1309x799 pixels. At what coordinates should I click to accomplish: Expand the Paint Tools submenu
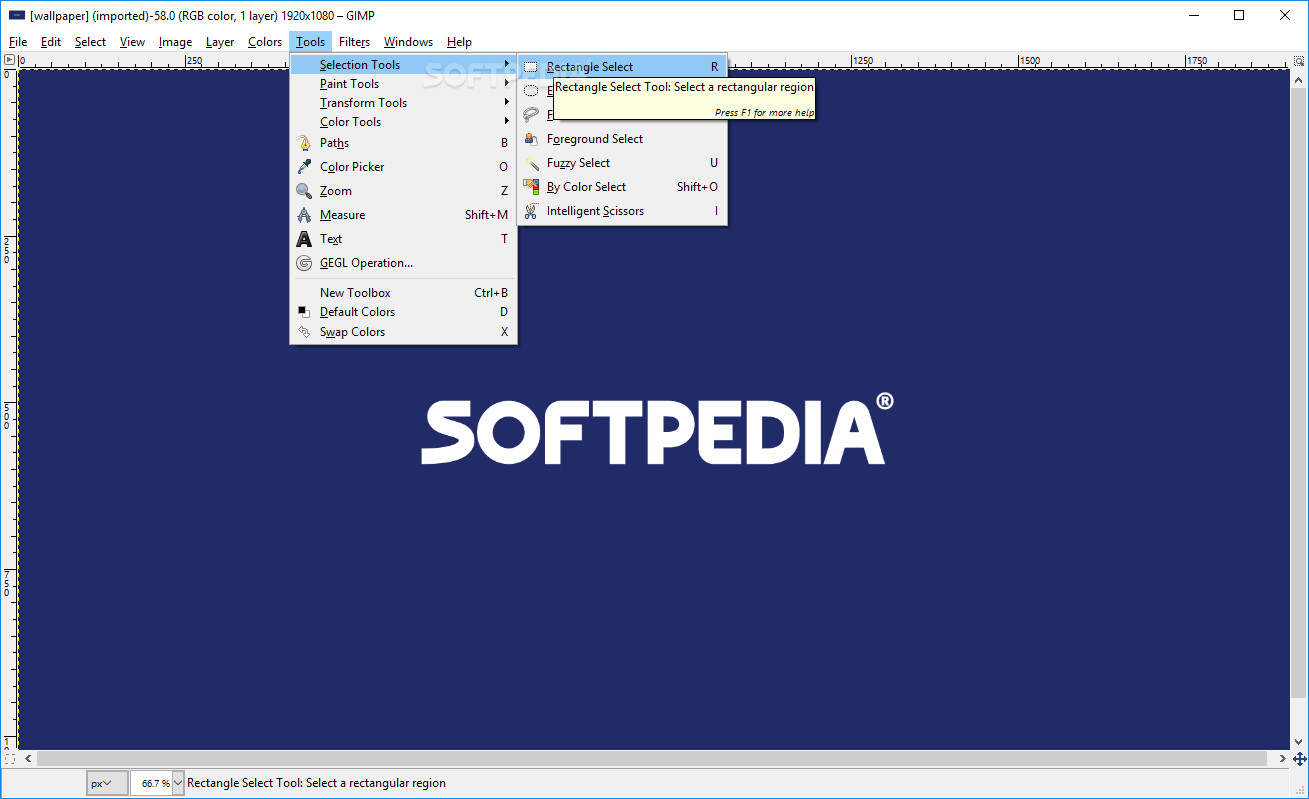click(x=403, y=84)
